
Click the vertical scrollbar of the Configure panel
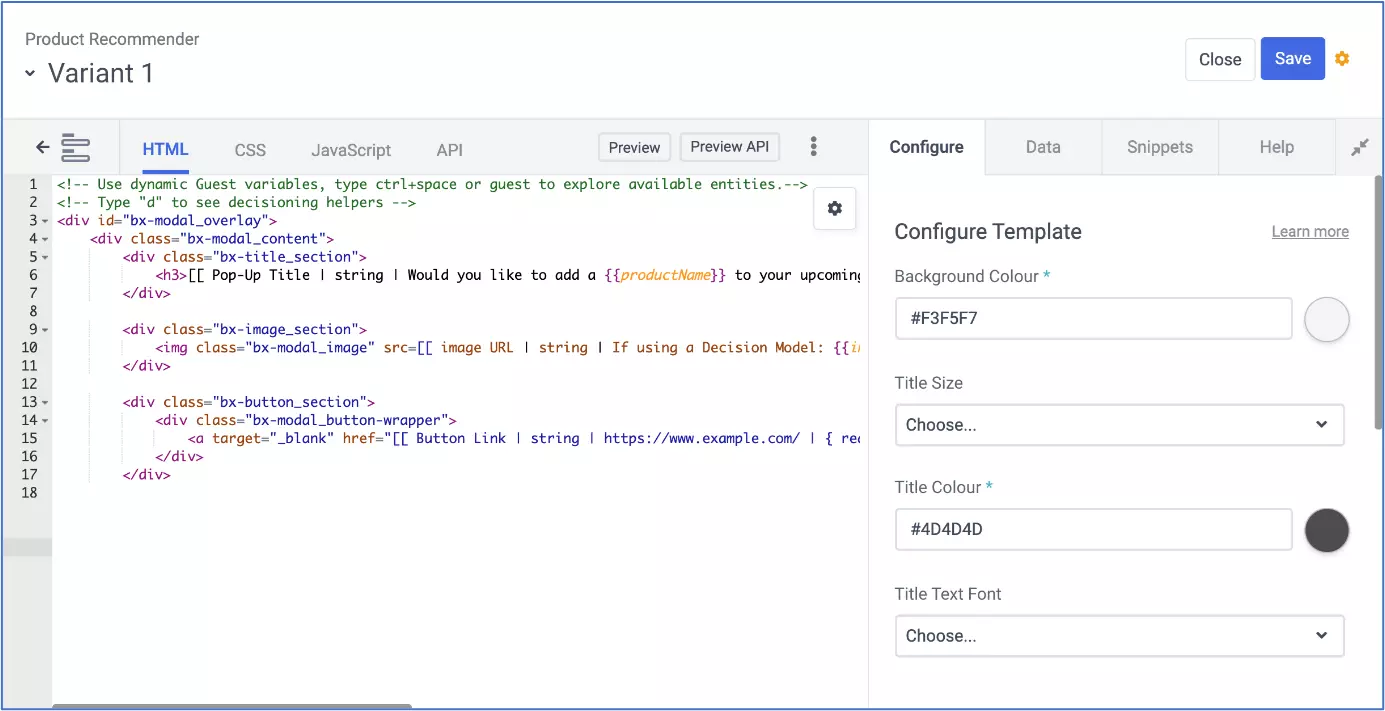point(1379,302)
